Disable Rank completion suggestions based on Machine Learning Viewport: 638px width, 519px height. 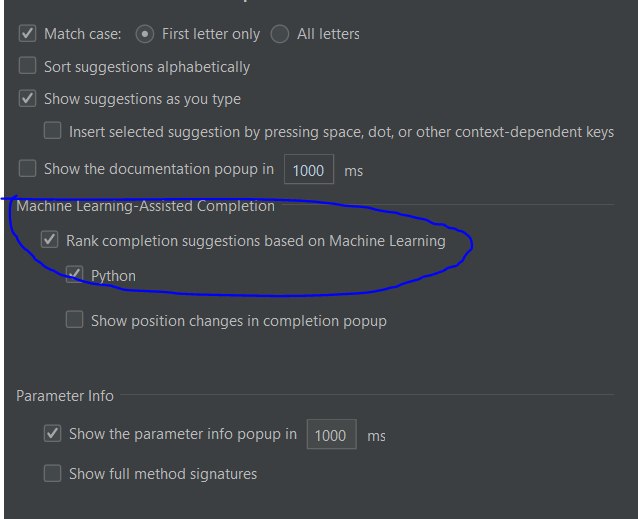pyautogui.click(x=50, y=240)
